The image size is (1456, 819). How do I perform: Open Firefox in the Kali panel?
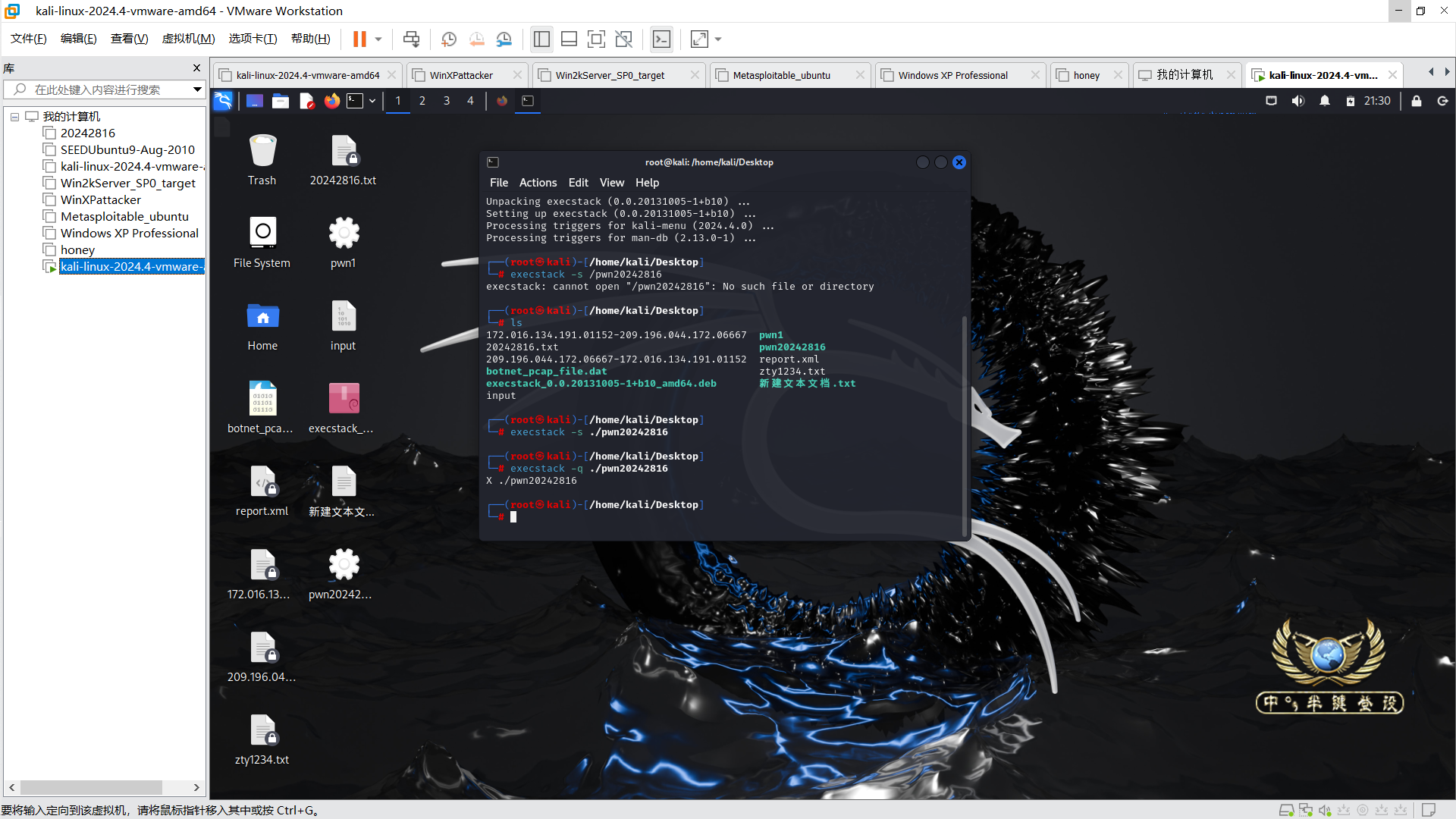tap(331, 101)
